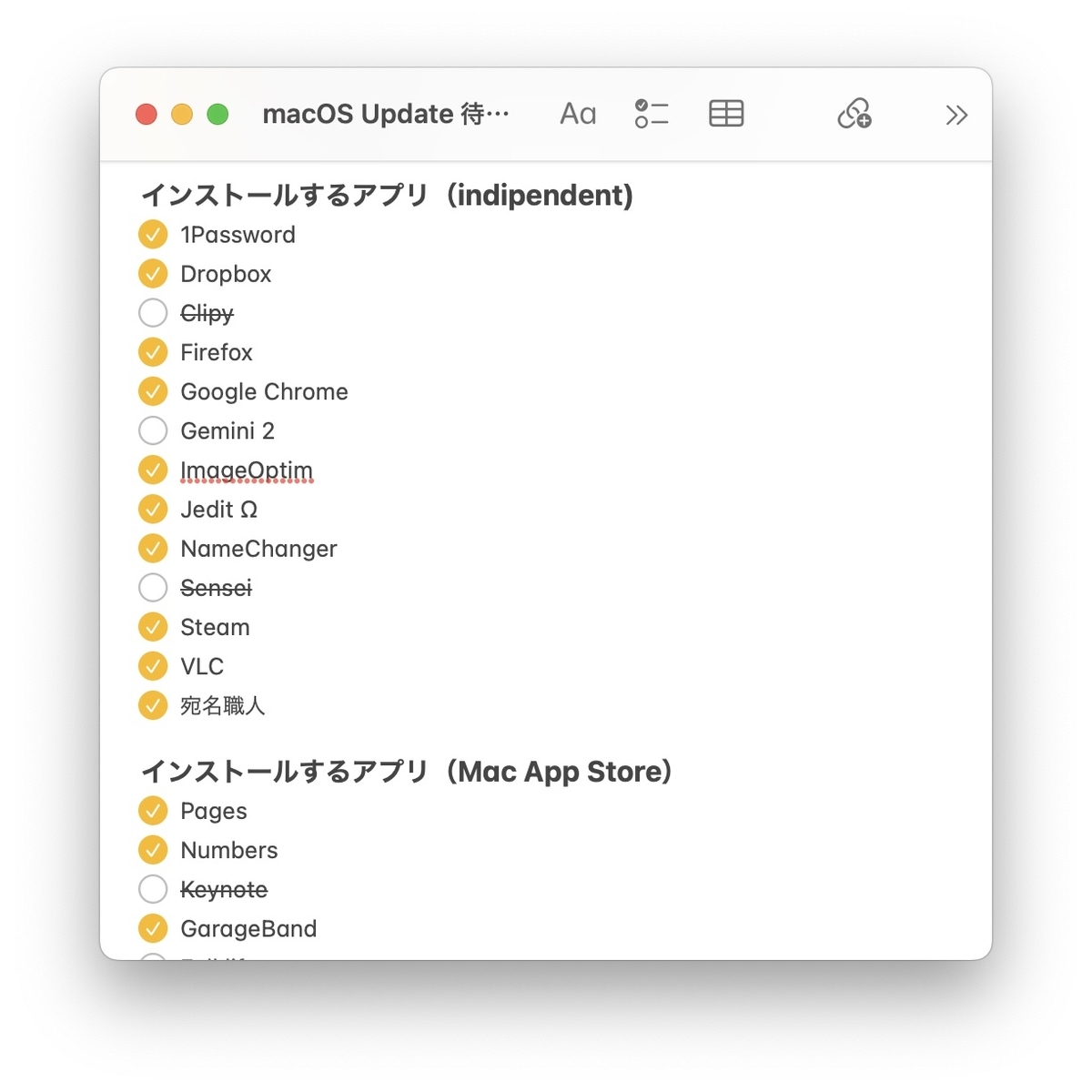Click the Numbers text

[229, 850]
